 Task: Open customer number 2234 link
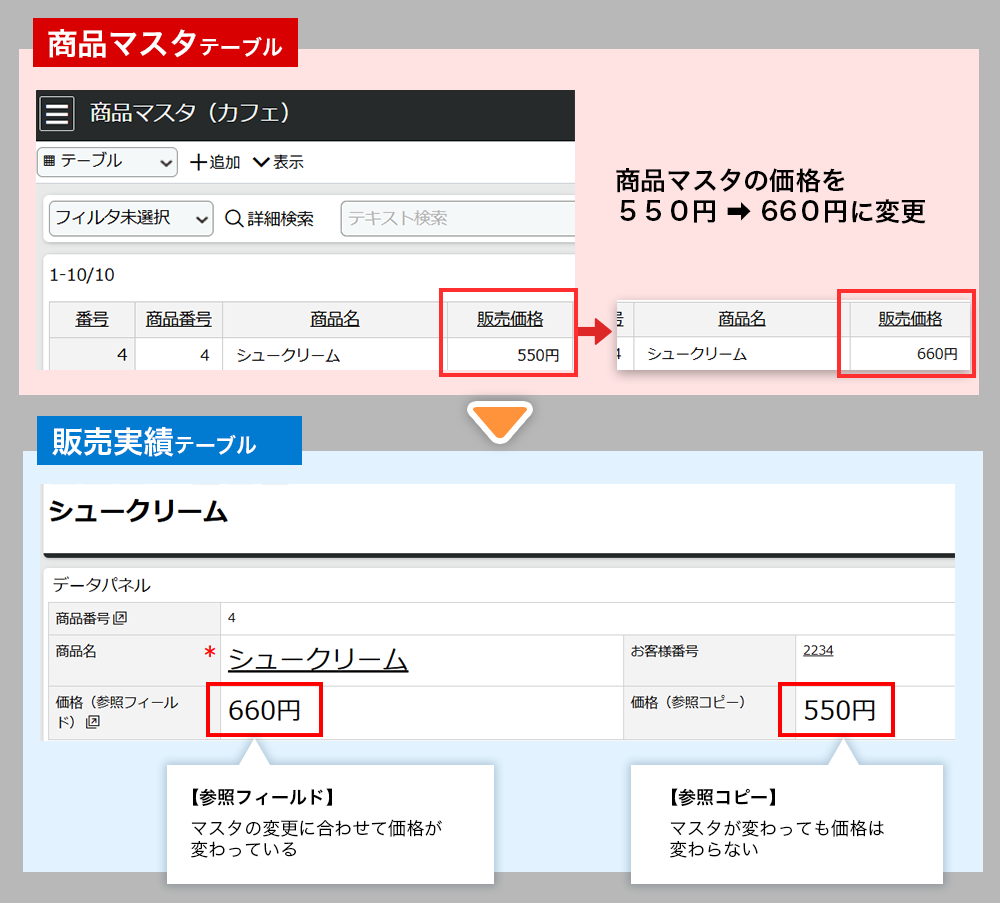(818, 650)
